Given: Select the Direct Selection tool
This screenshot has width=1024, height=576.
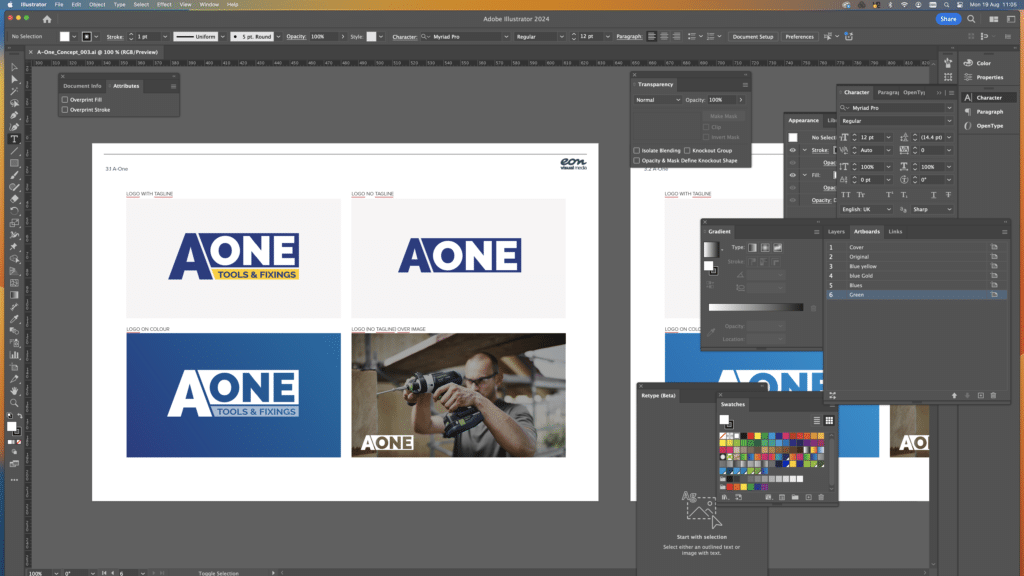Looking at the screenshot, I should point(14,79).
